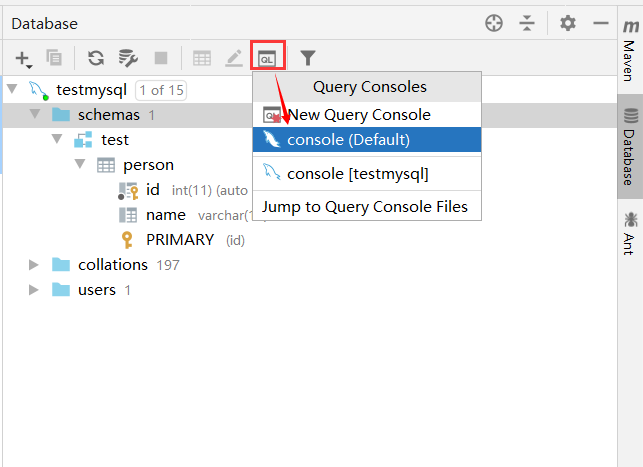
Task: Open the Maven side tab
Action: (x=629, y=51)
